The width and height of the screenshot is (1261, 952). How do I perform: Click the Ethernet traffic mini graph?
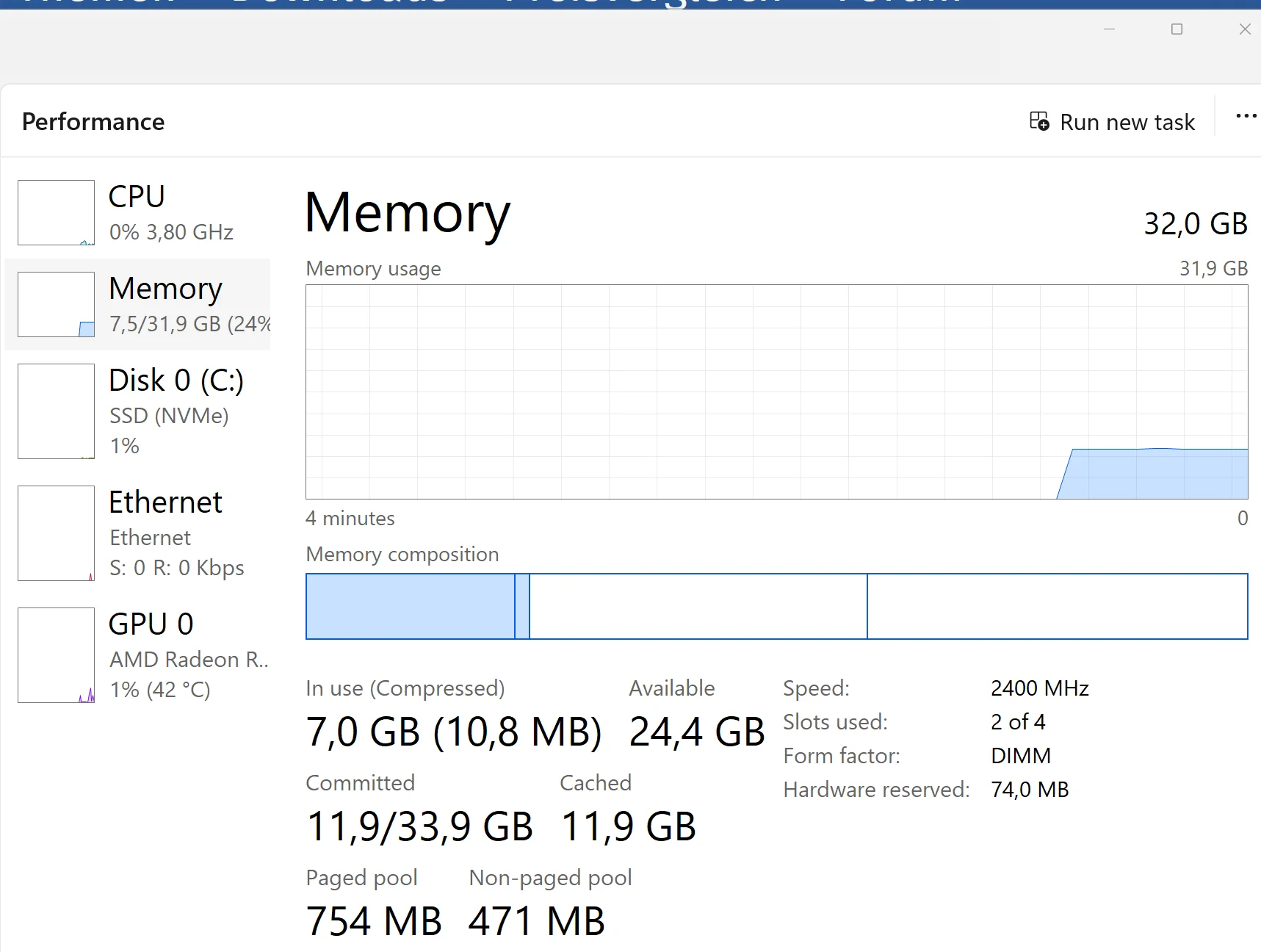tap(56, 533)
